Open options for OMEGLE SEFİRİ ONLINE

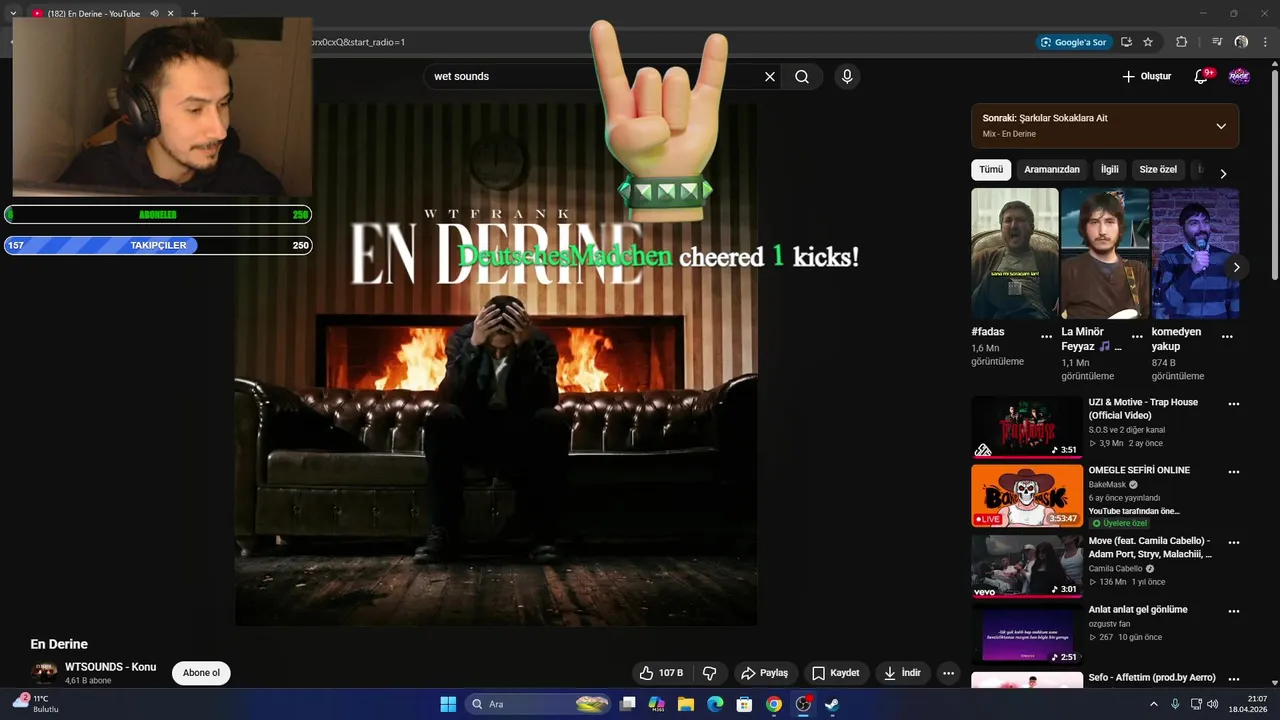(x=1234, y=472)
